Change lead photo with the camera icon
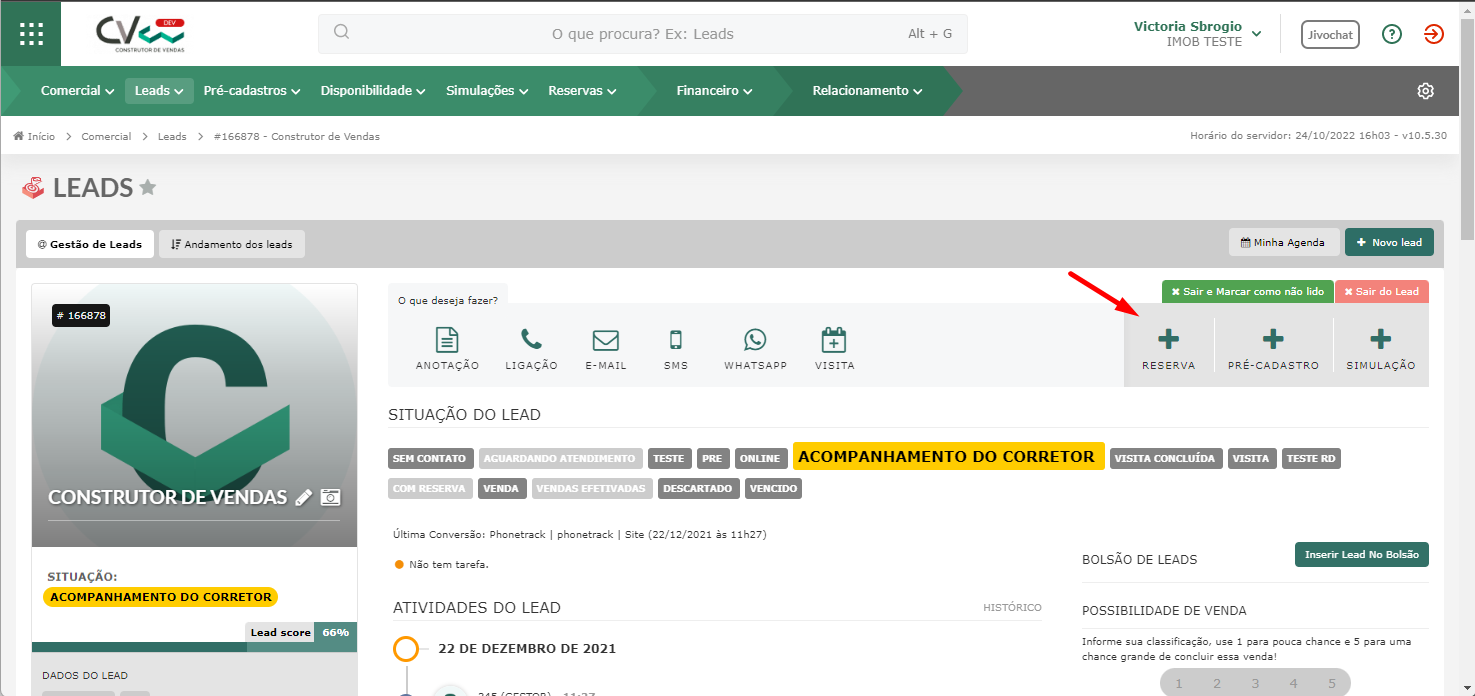This screenshot has width=1475, height=696. [x=331, y=497]
